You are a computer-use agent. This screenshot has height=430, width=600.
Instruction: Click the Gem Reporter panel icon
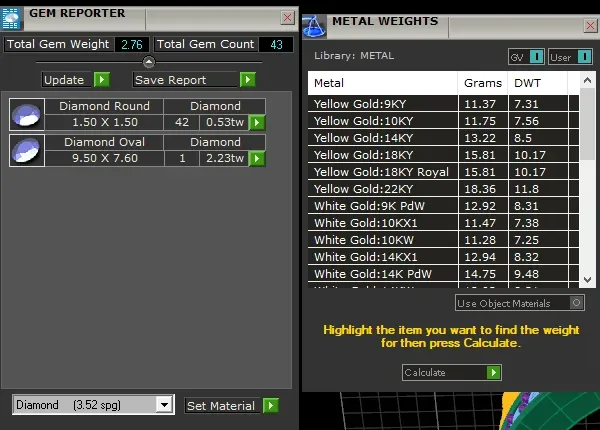(11, 19)
